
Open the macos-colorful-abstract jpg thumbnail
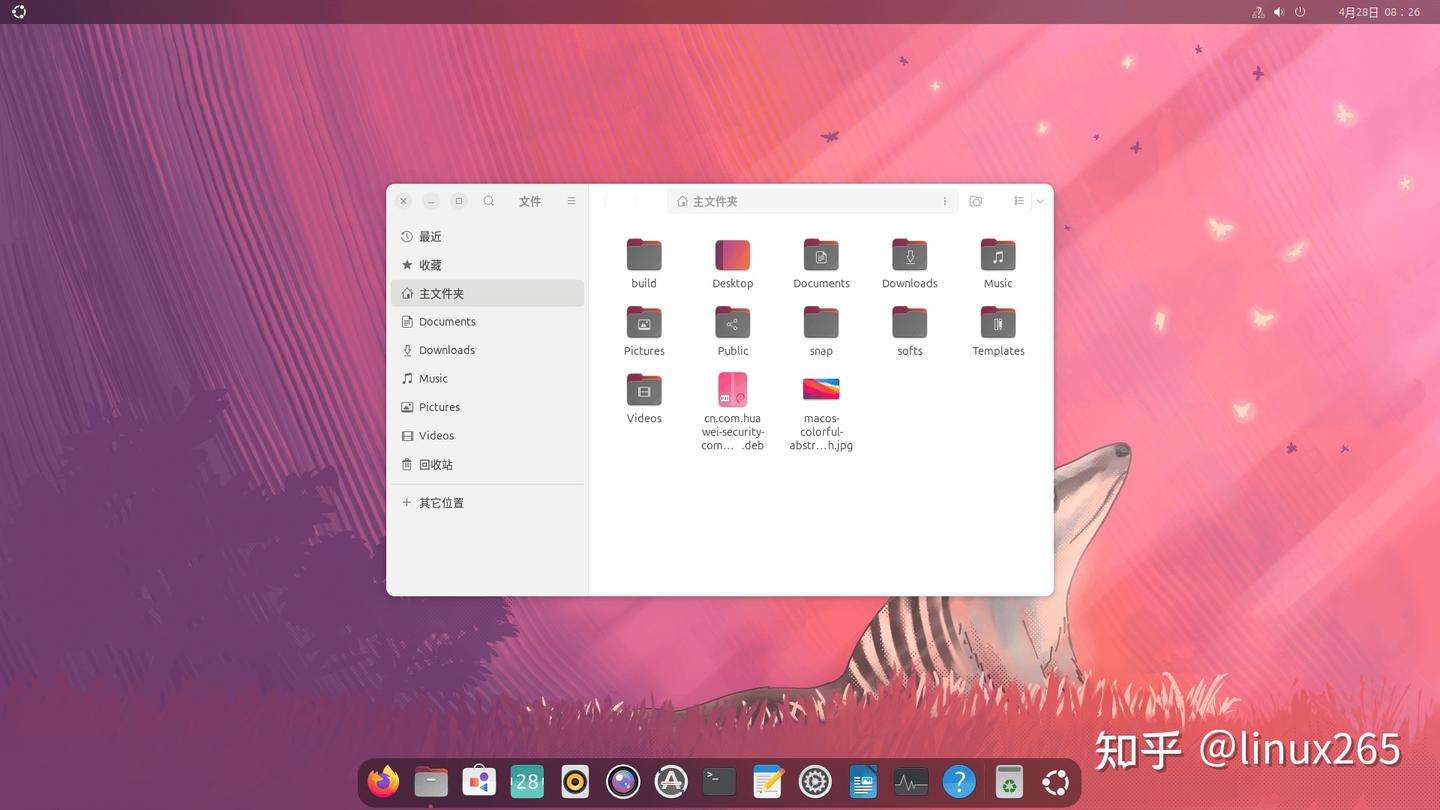(820, 390)
